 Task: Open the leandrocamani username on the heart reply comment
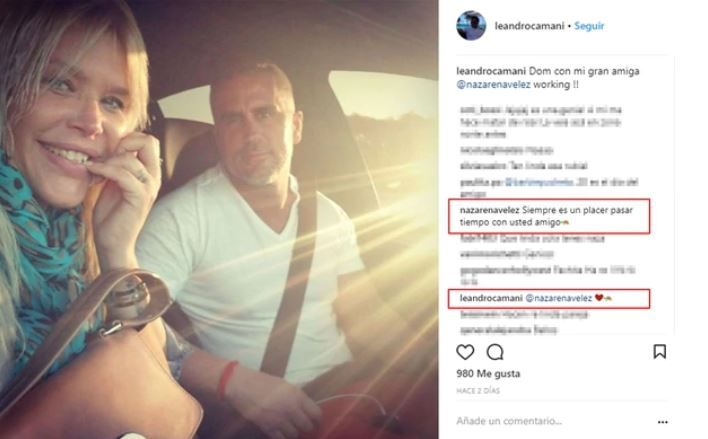point(491,298)
